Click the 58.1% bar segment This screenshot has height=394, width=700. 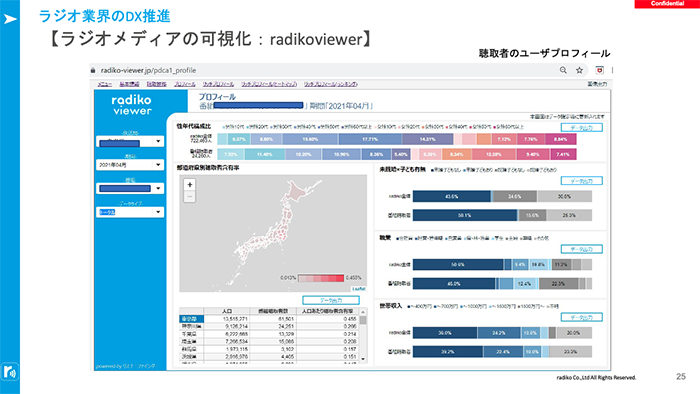tap(465, 216)
